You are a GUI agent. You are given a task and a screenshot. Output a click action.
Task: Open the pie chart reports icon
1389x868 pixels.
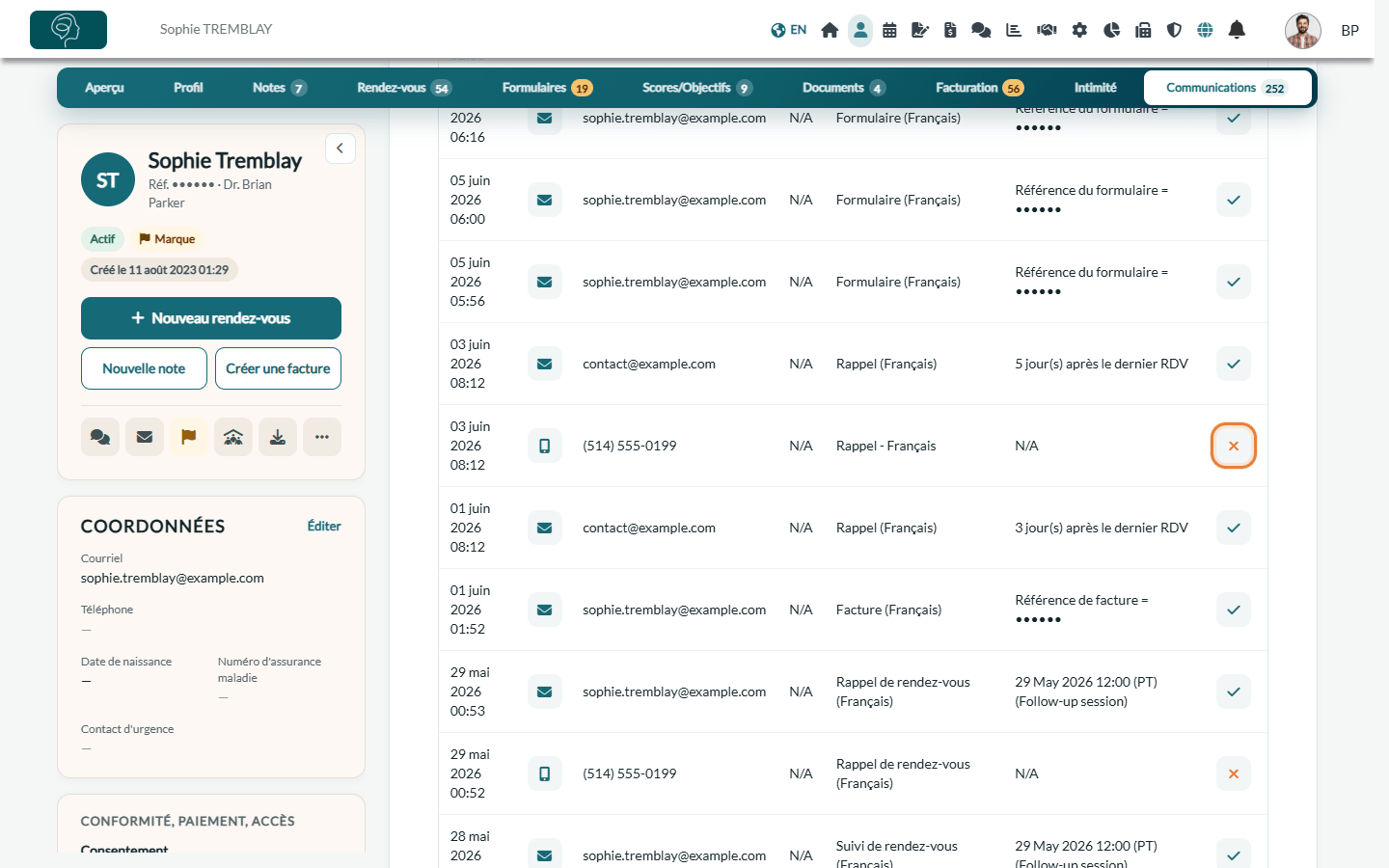point(1111,30)
